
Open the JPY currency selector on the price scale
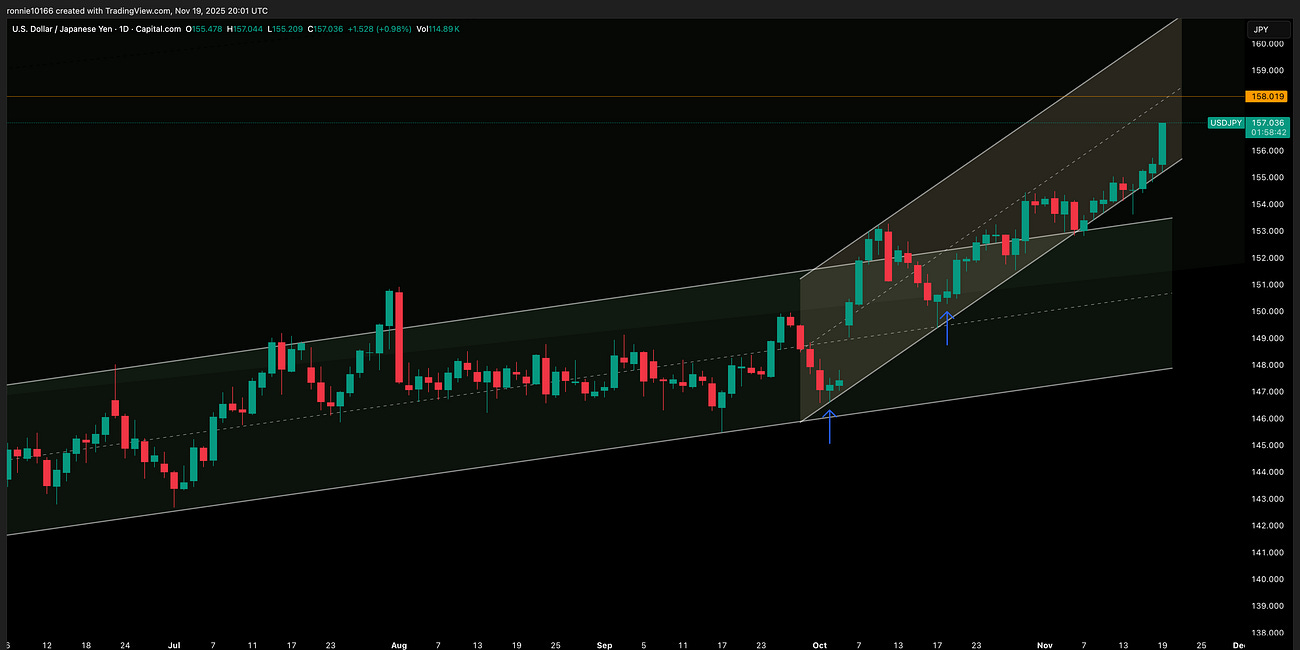tap(1268, 29)
